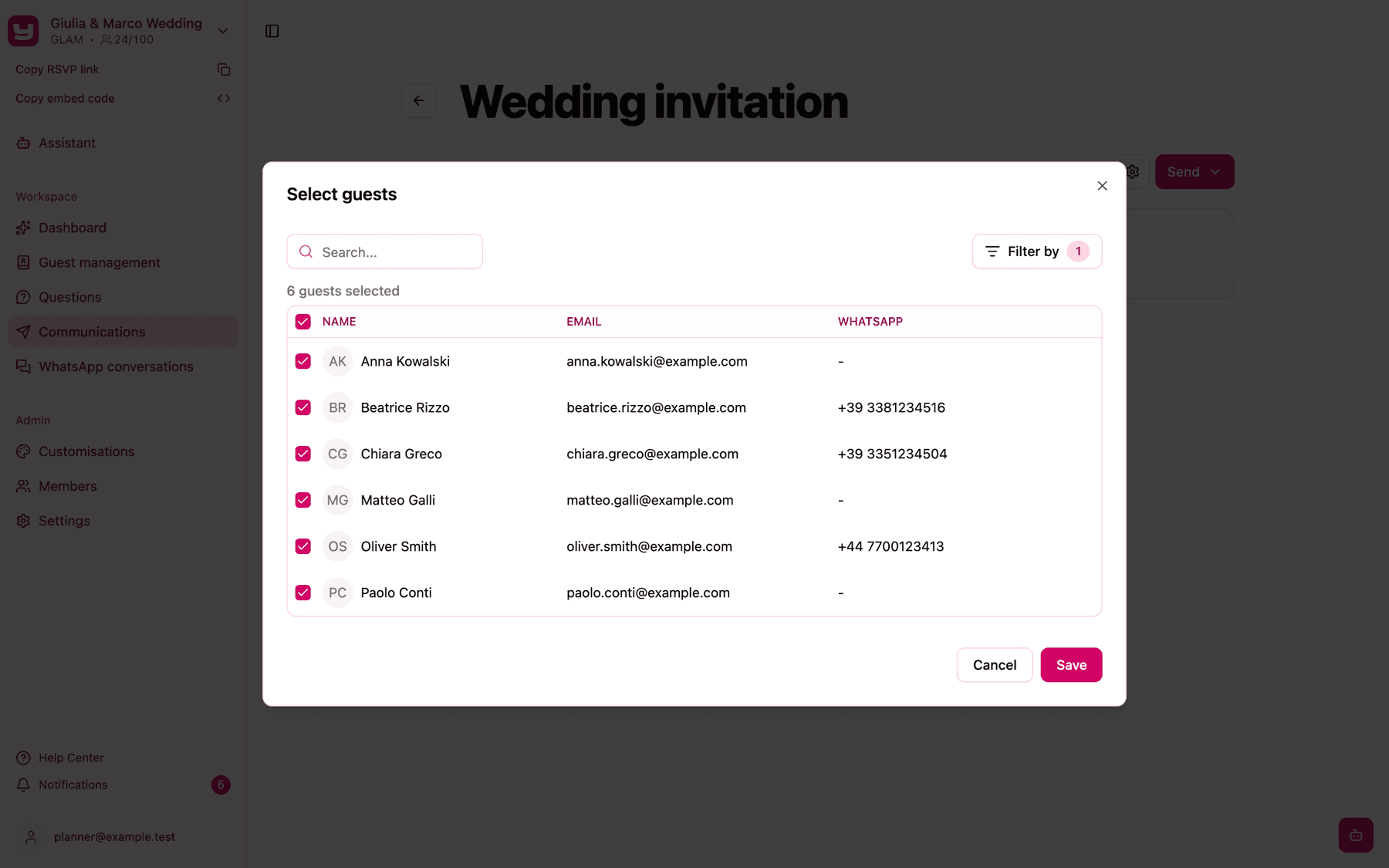
Task: Click the notifications count badge 6
Action: (x=221, y=785)
